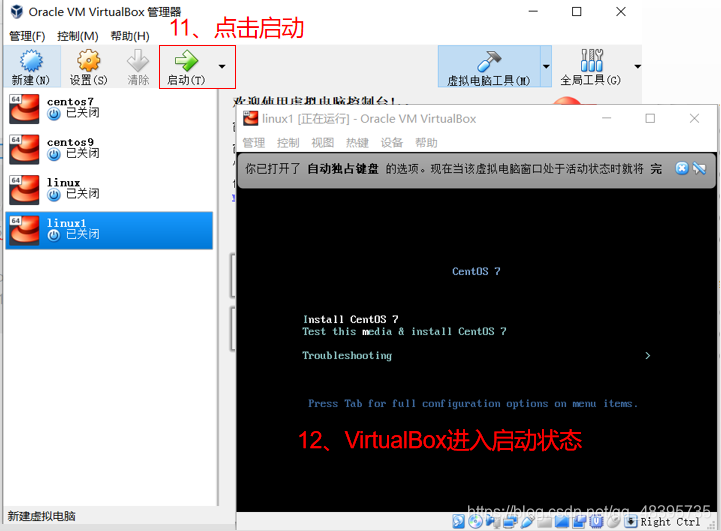Click the 'Right Ctrl' host key text
The image size is (721, 531).
click(670, 522)
